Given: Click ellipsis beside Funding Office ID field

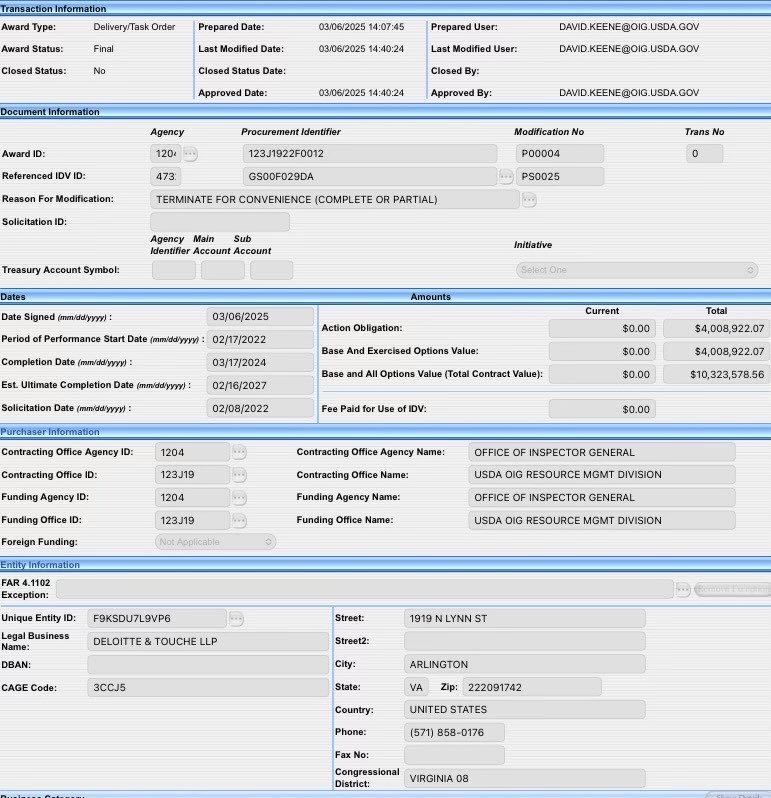Looking at the screenshot, I should click(x=239, y=521).
